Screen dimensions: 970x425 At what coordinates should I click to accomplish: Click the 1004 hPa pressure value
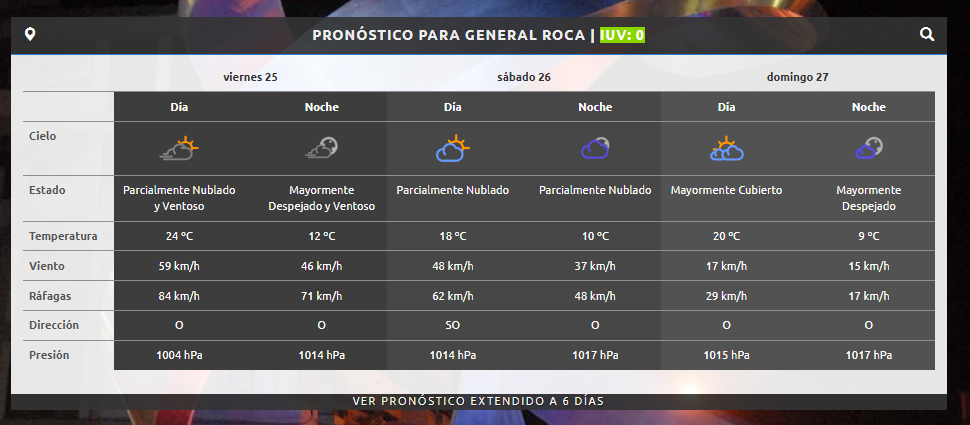[x=179, y=355]
